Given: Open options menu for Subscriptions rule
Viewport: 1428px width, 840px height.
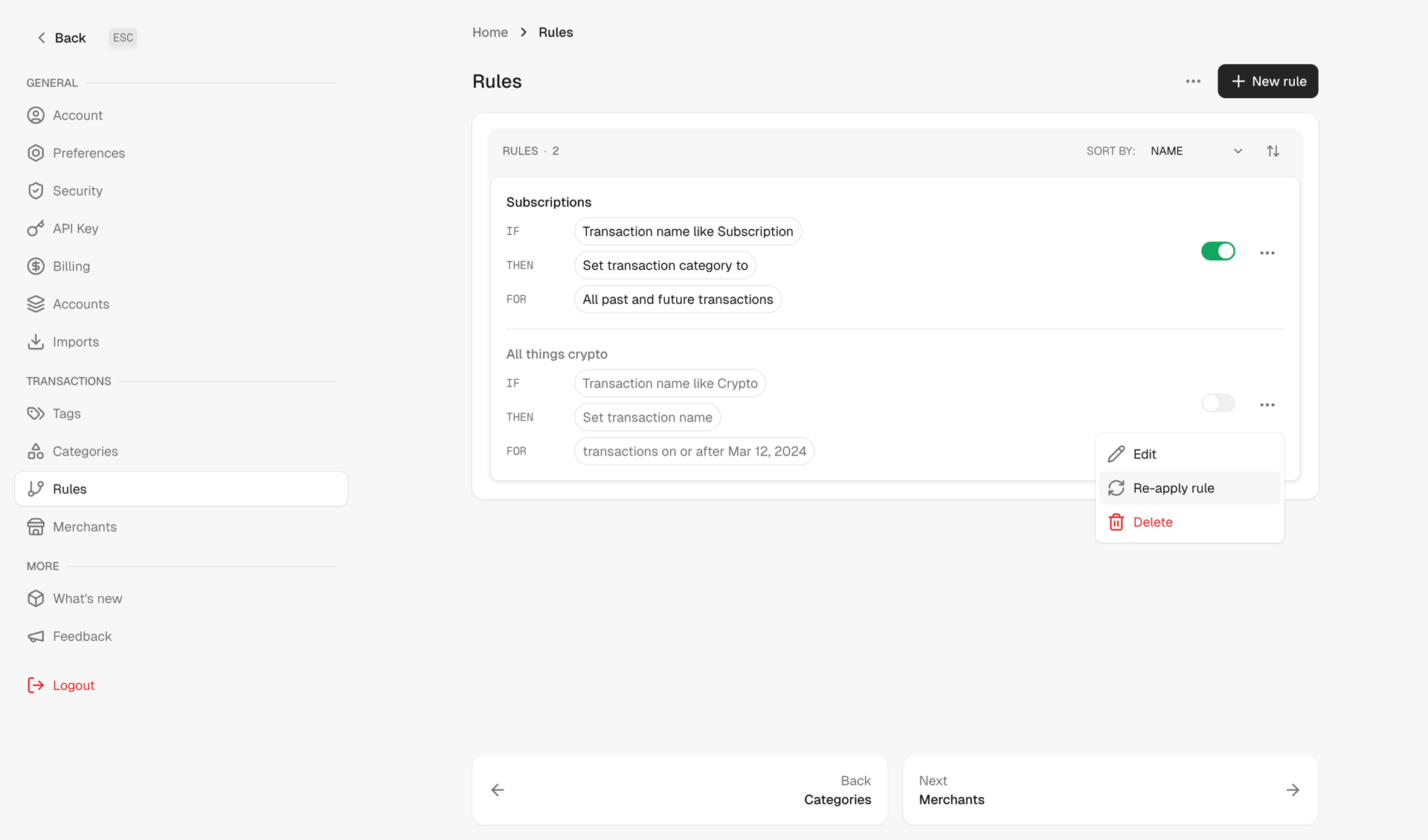Looking at the screenshot, I should pyautogui.click(x=1267, y=252).
